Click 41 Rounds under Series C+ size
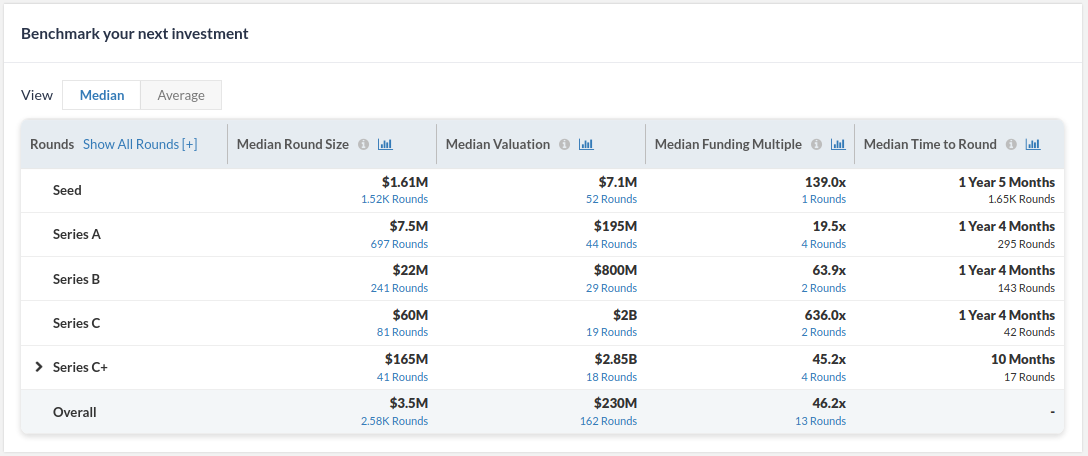This screenshot has height=456, width=1088. click(x=402, y=377)
